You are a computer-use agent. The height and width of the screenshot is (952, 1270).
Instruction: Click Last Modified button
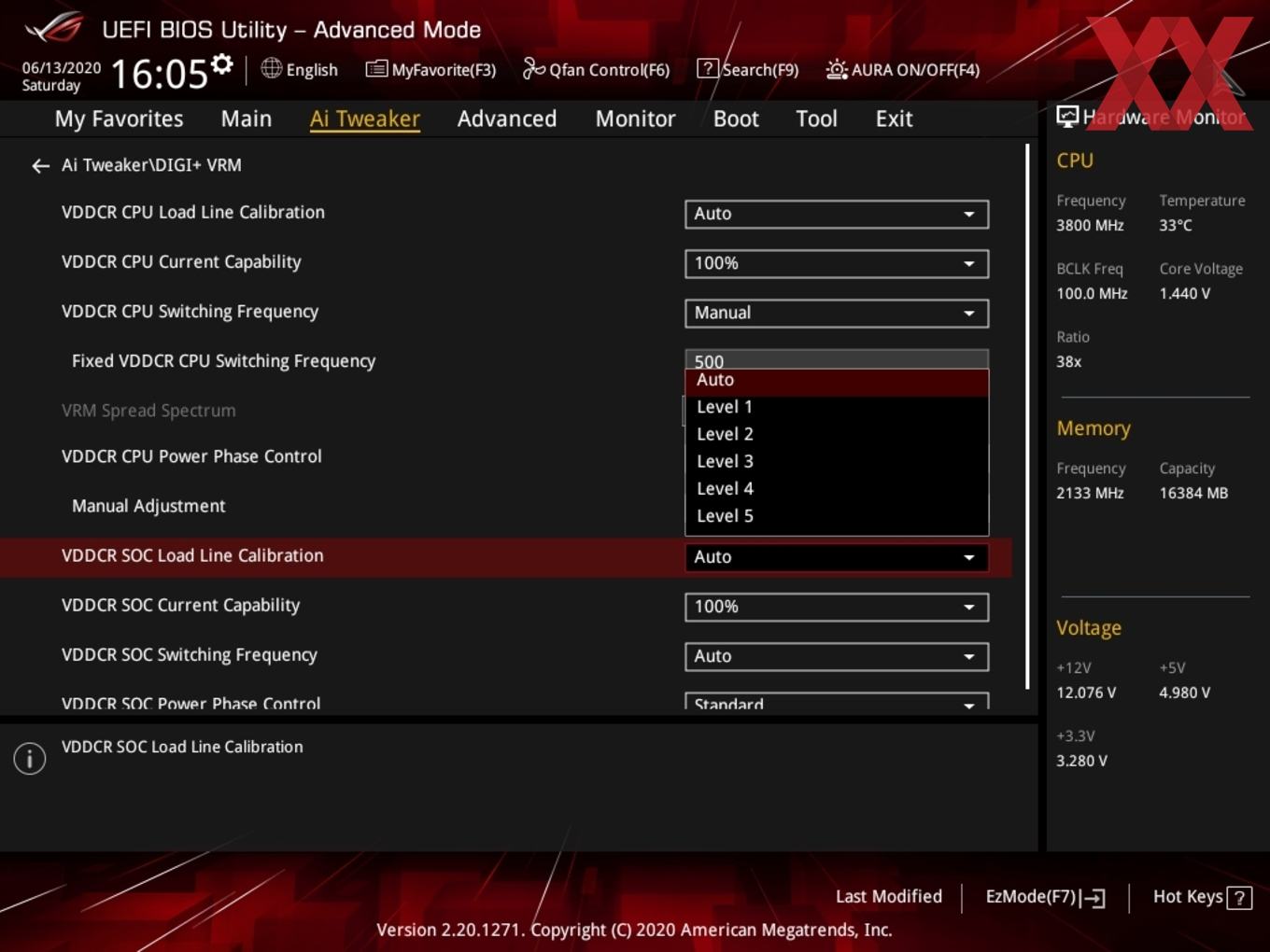888,897
